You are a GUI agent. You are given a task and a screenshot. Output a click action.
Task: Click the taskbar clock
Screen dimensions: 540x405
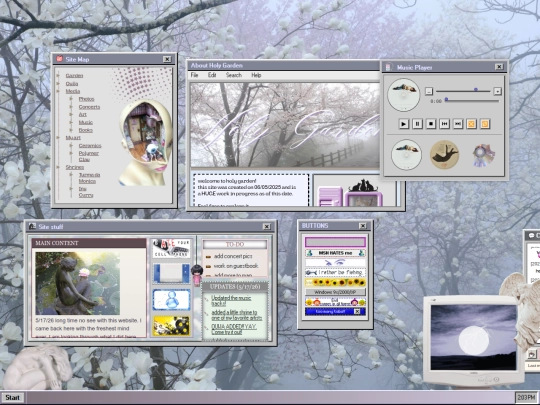[x=526, y=398]
